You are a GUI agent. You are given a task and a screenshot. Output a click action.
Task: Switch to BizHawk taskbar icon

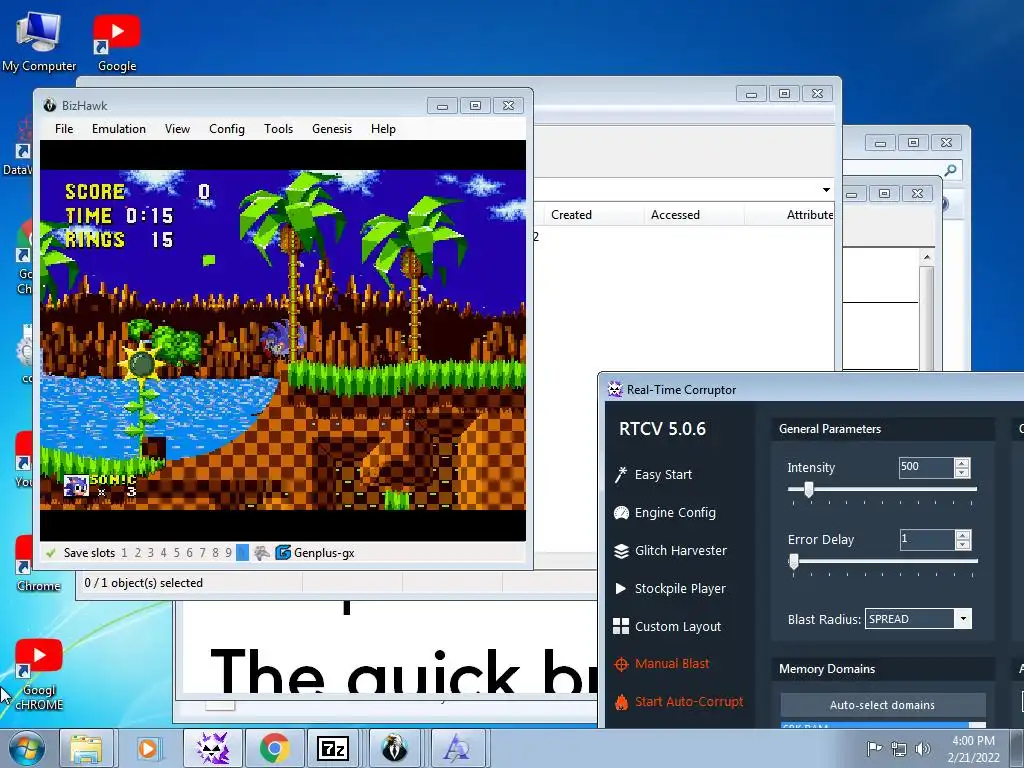395,748
